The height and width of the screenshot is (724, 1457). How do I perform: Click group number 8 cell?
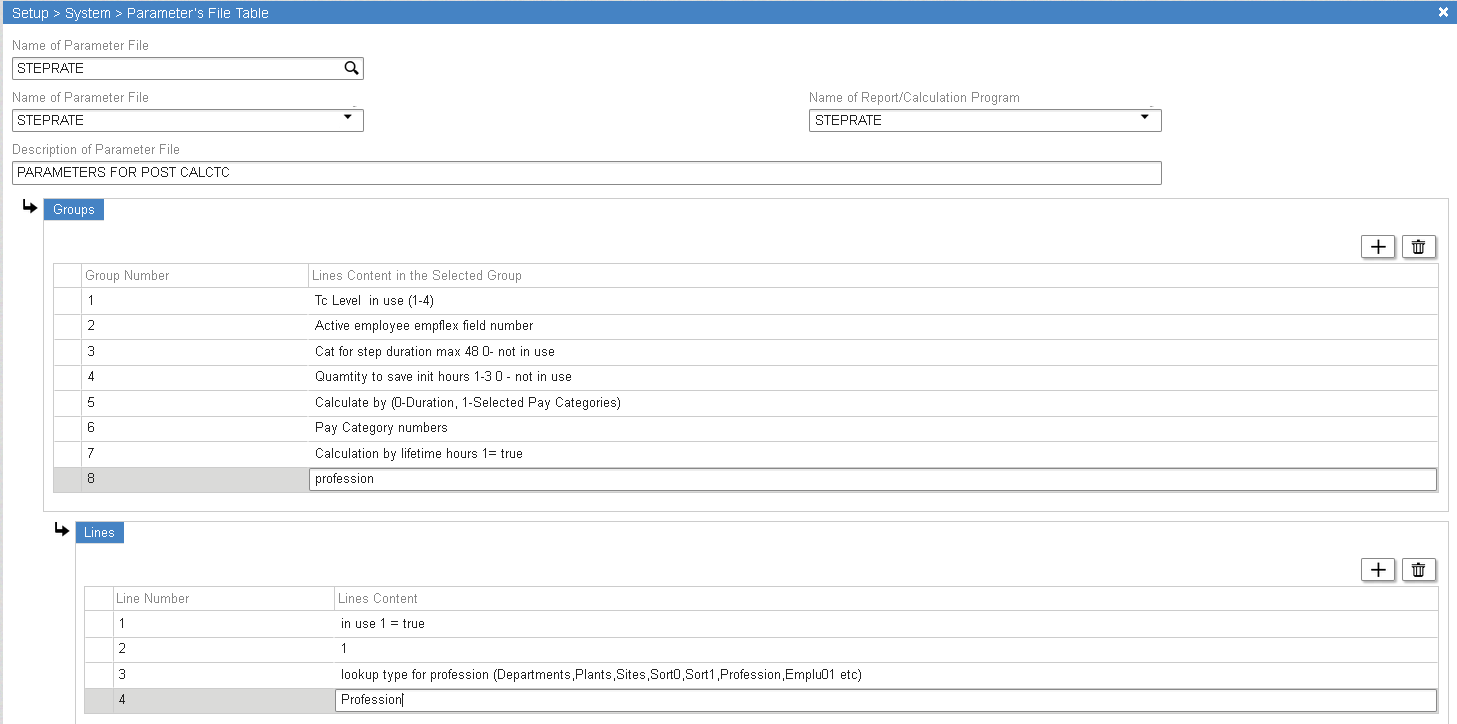[195, 479]
